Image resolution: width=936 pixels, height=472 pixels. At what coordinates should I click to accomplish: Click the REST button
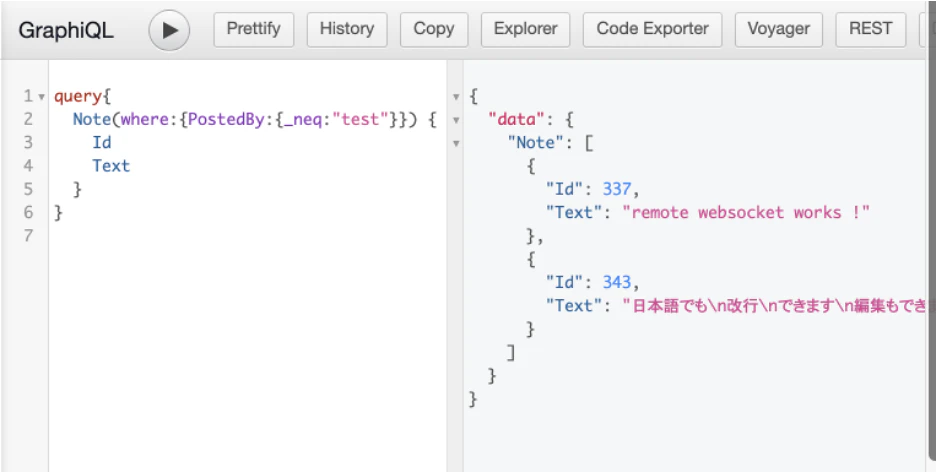(x=870, y=29)
